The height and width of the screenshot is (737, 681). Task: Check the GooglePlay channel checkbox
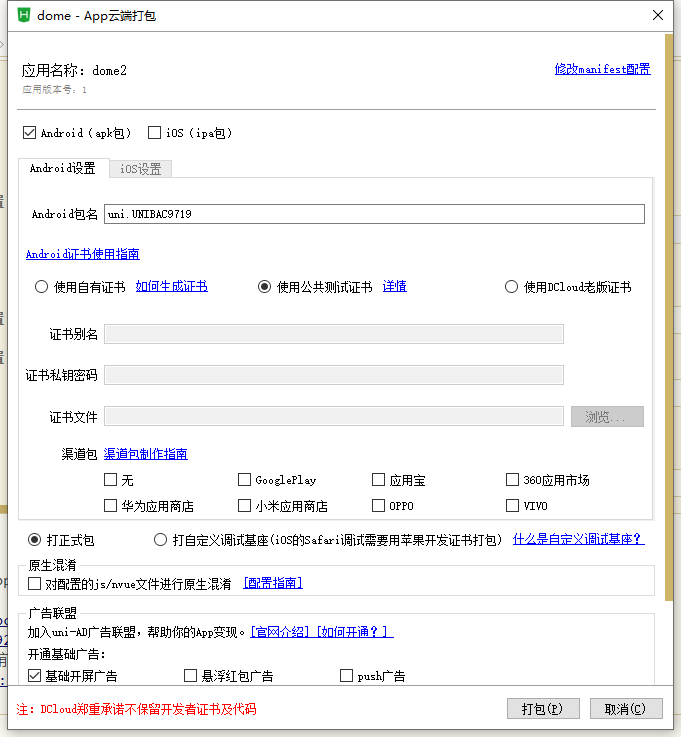(245, 480)
